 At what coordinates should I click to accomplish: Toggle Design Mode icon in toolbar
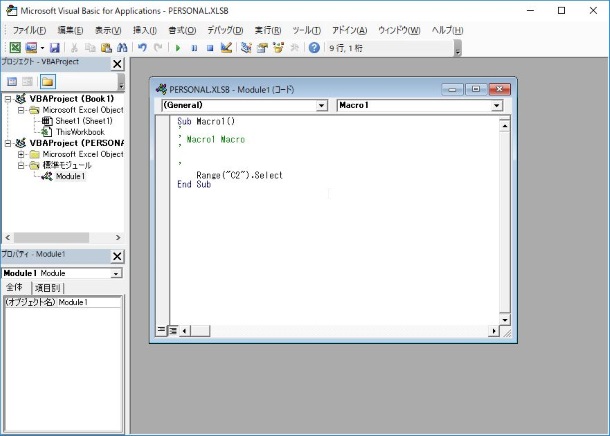click(226, 47)
